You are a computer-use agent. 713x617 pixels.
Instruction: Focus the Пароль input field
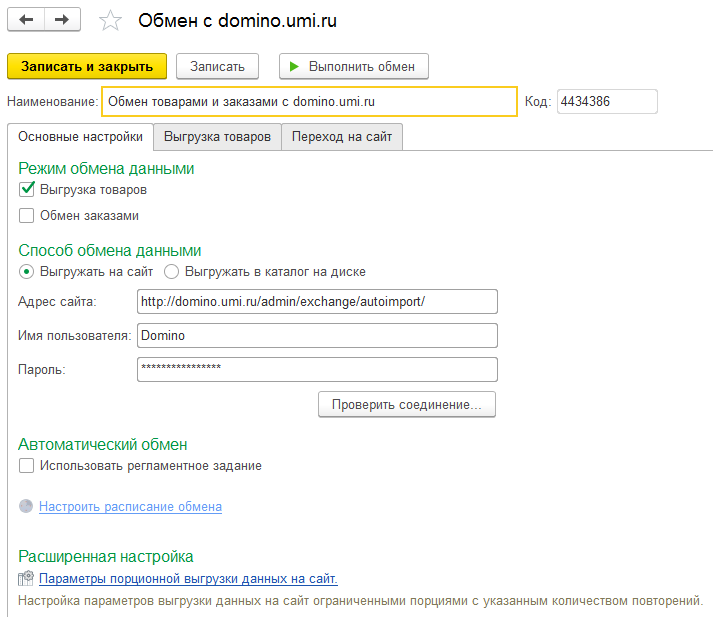click(x=316, y=369)
